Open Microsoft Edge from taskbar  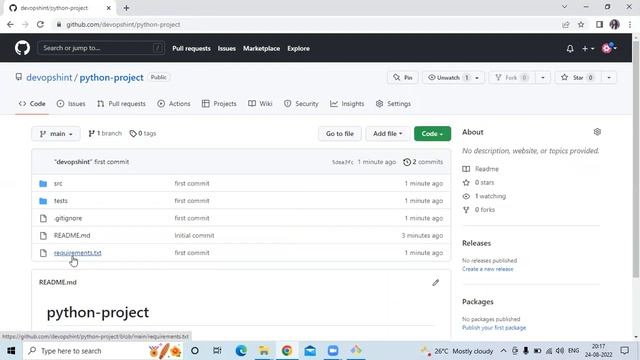241,351
